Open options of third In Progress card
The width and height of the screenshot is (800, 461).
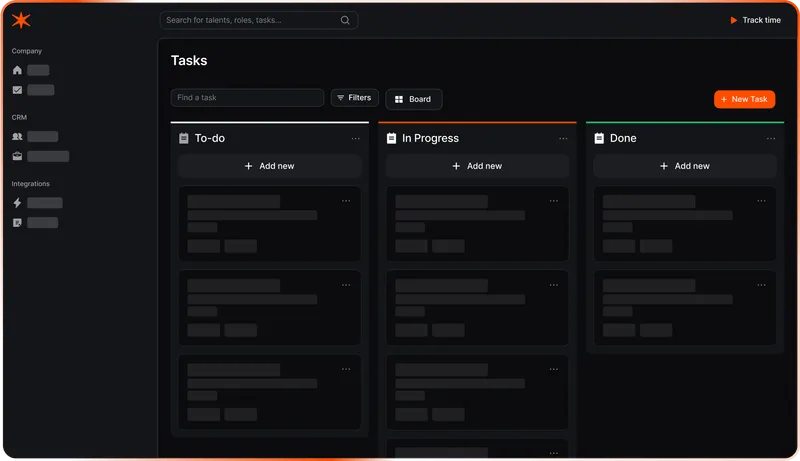(554, 369)
